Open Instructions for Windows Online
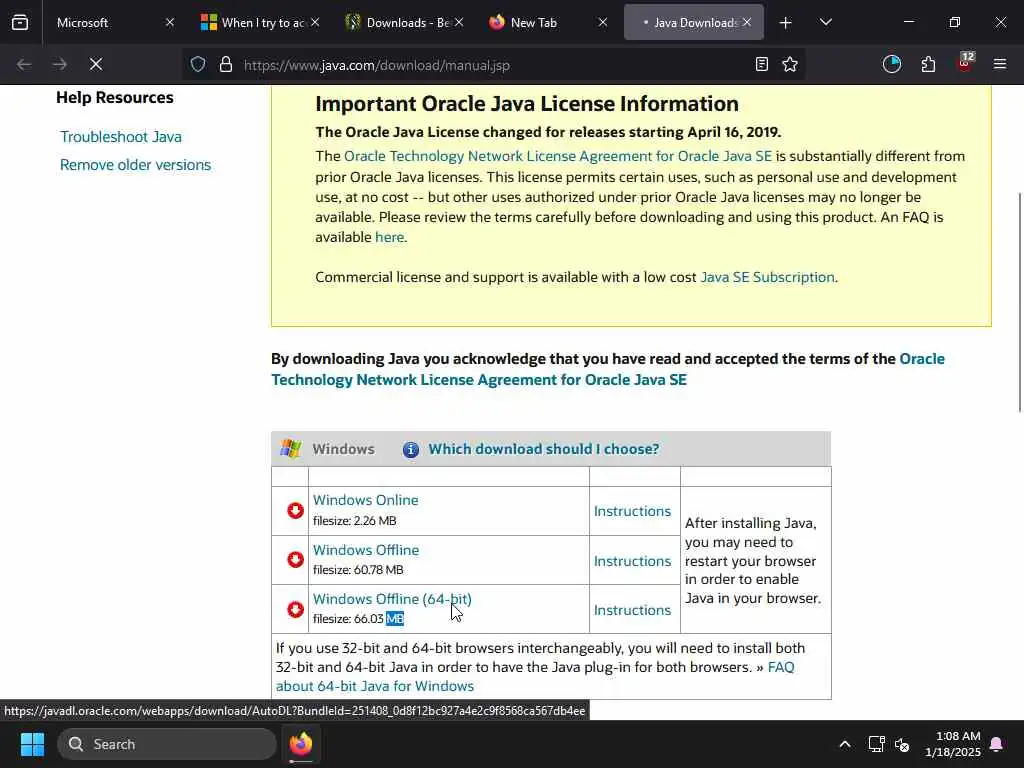The width and height of the screenshot is (1024, 768). (x=632, y=511)
